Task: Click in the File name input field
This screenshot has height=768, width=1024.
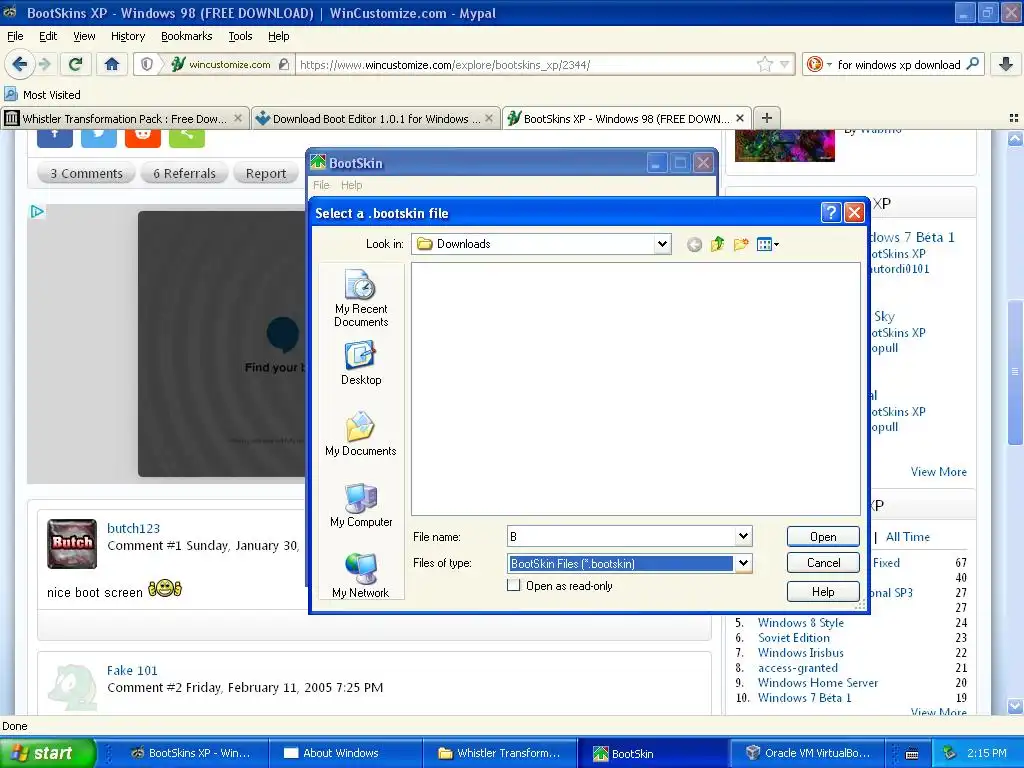Action: 621,536
